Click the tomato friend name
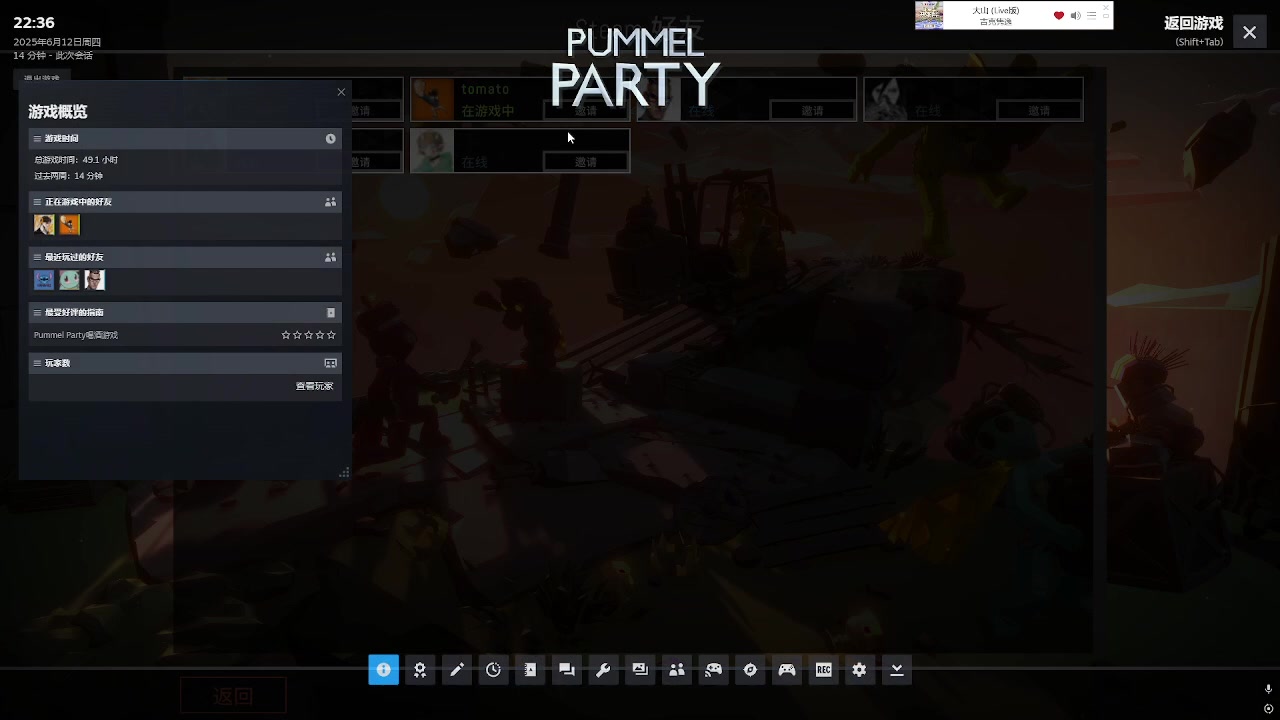 485,90
